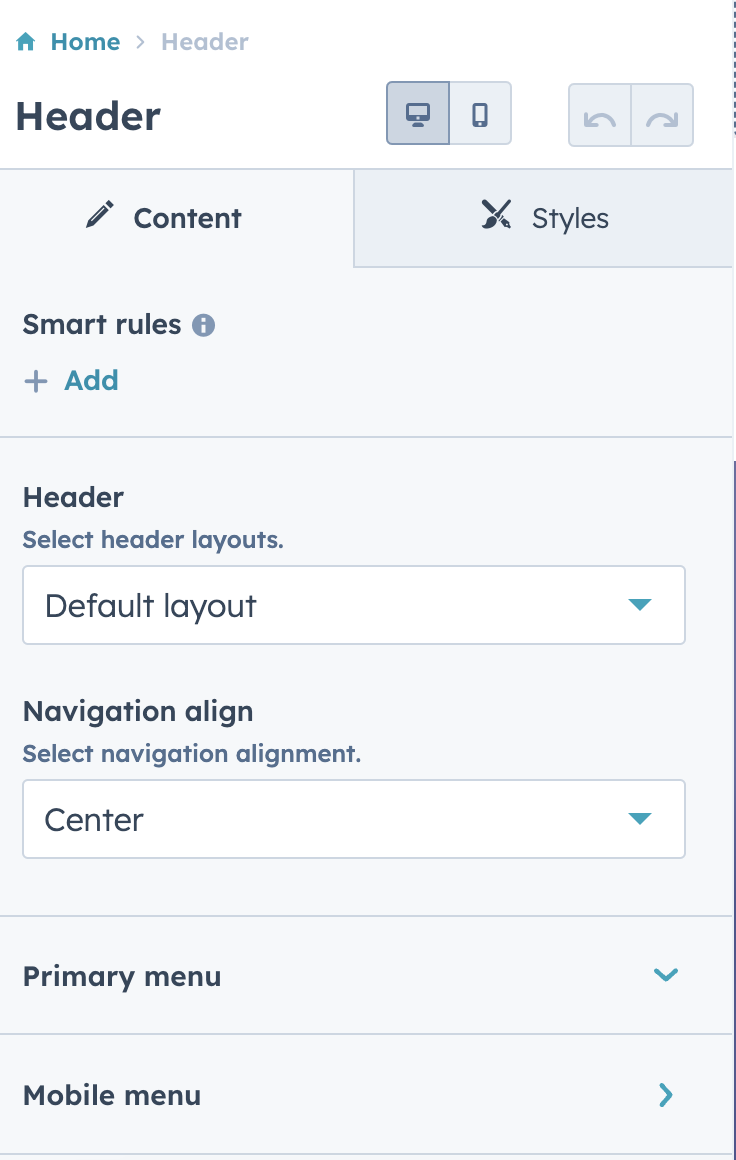Viewport: 736px width, 1160px height.
Task: Open the Center navigation align dropdown
Action: (x=354, y=819)
